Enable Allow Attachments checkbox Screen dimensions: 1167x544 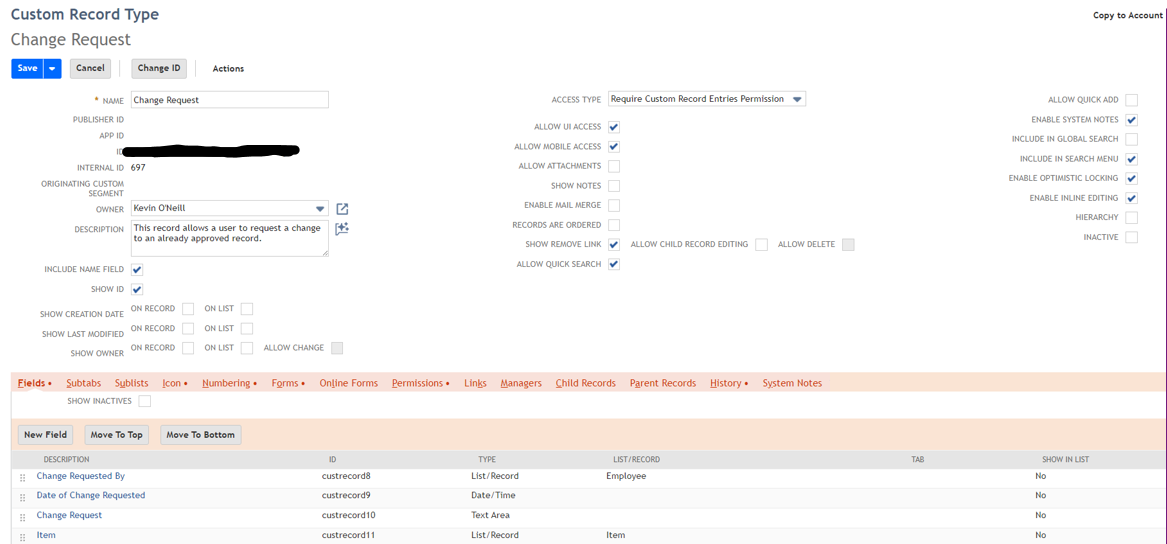(614, 166)
